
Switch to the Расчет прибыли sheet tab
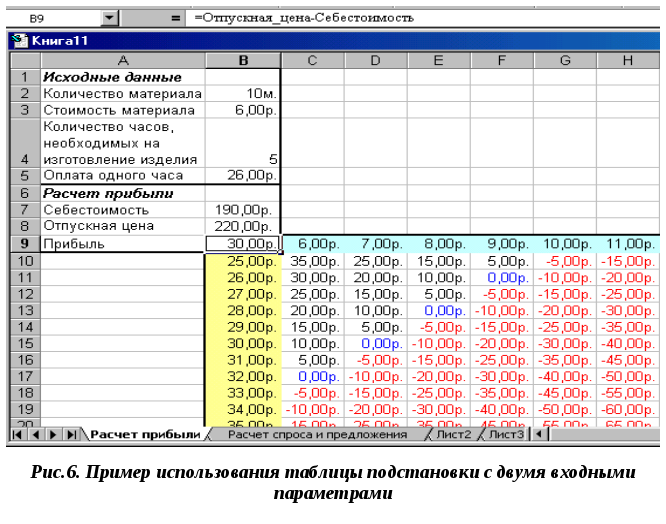pos(145,434)
